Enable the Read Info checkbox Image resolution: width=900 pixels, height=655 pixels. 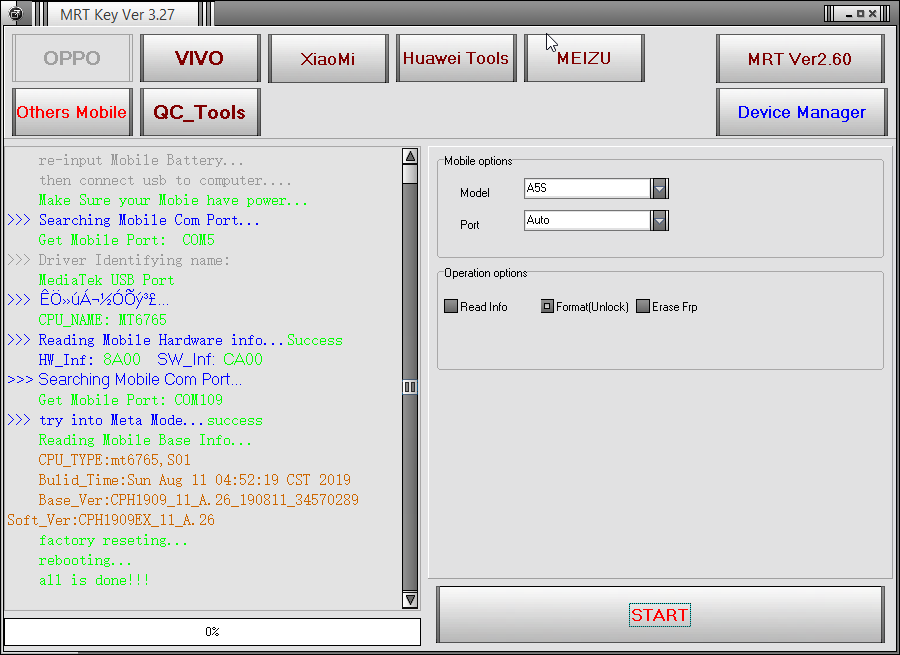(x=451, y=307)
